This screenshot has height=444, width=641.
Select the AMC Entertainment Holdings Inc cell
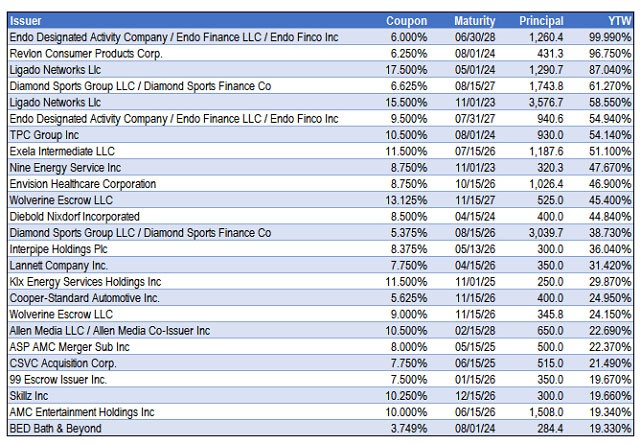82,412
